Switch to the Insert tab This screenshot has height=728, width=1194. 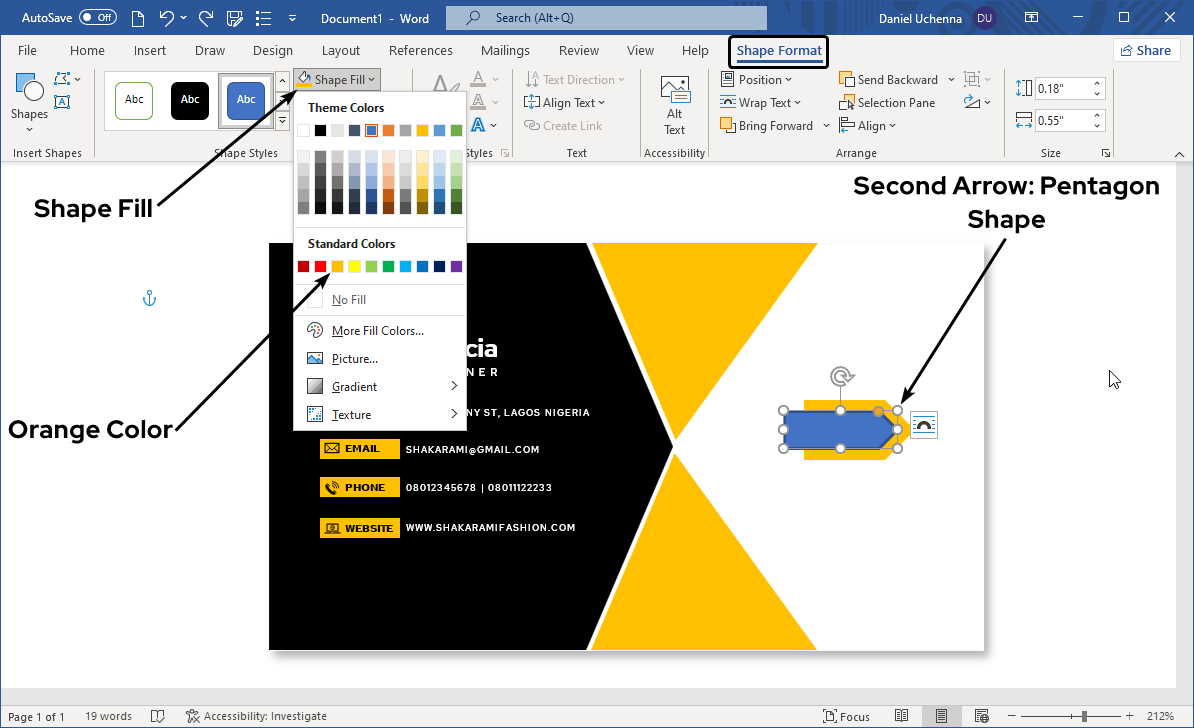pos(150,50)
